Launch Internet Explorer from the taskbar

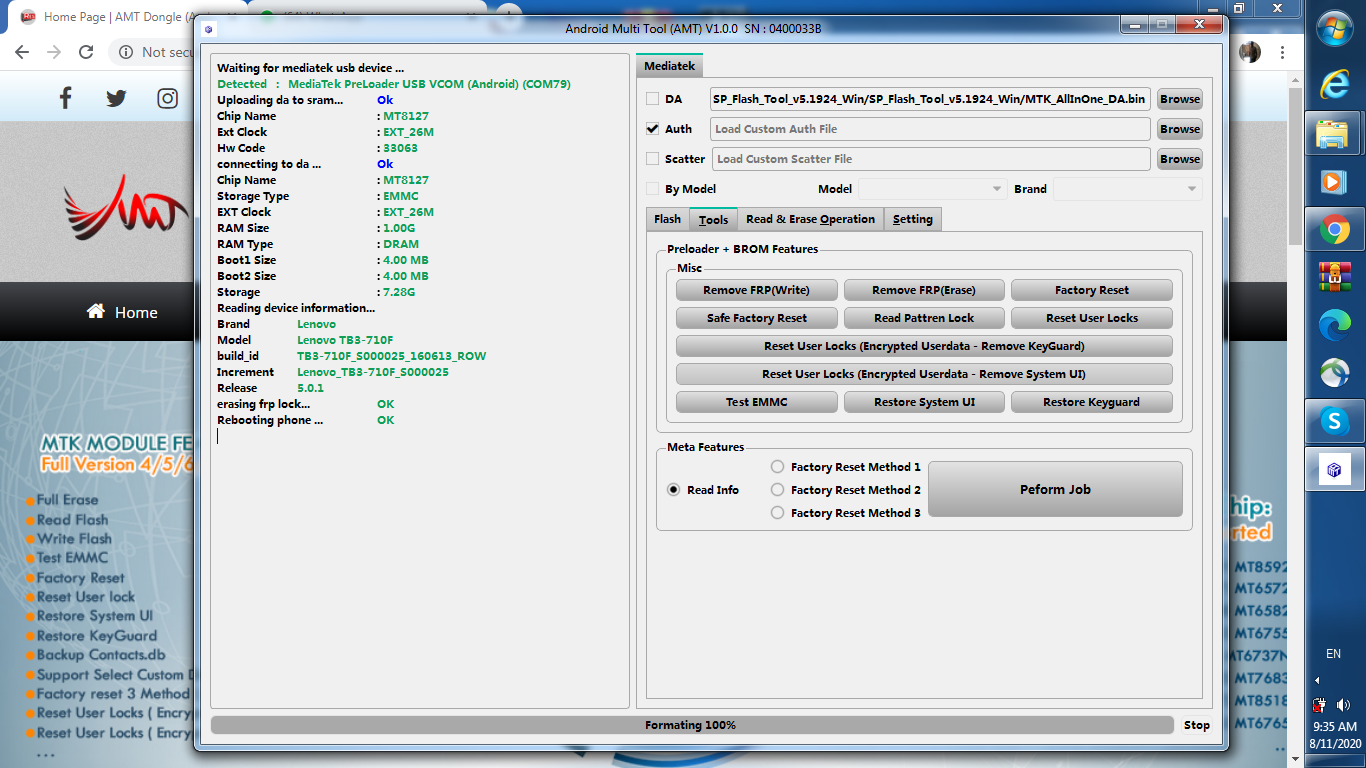coord(1334,84)
